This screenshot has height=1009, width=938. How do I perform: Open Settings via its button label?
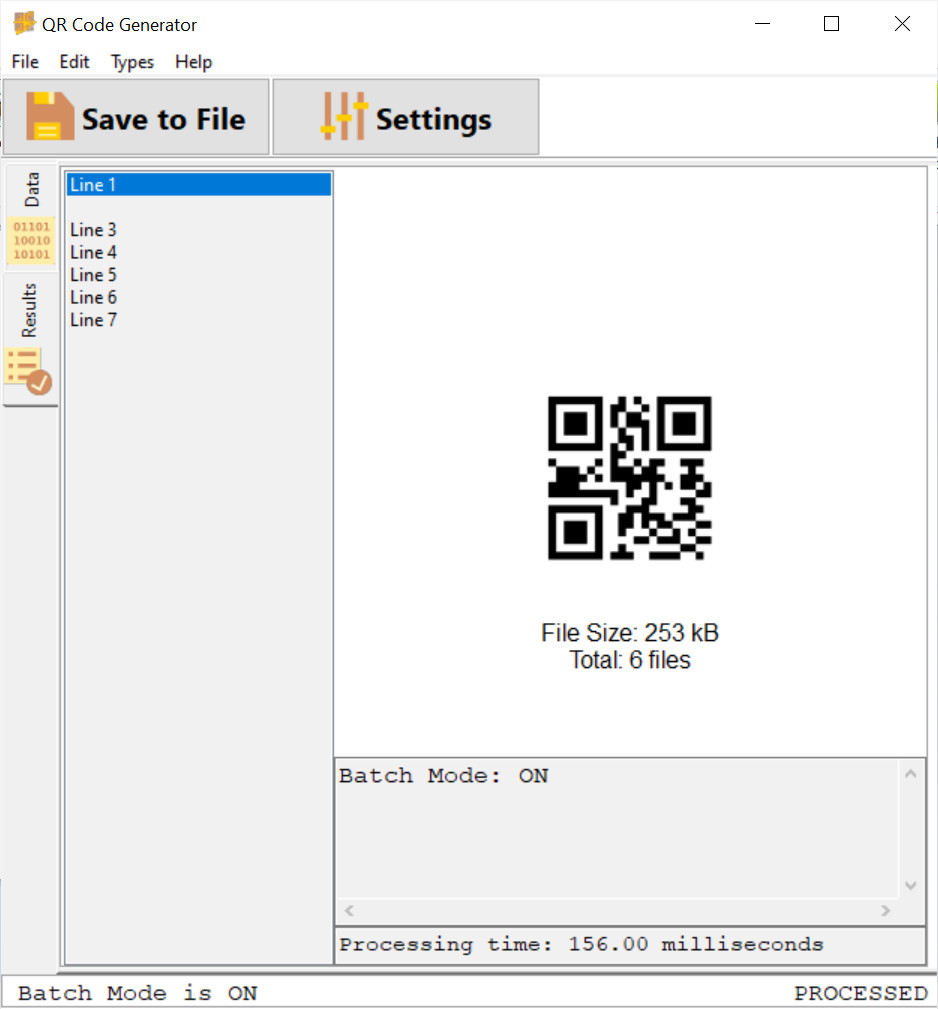tap(433, 120)
